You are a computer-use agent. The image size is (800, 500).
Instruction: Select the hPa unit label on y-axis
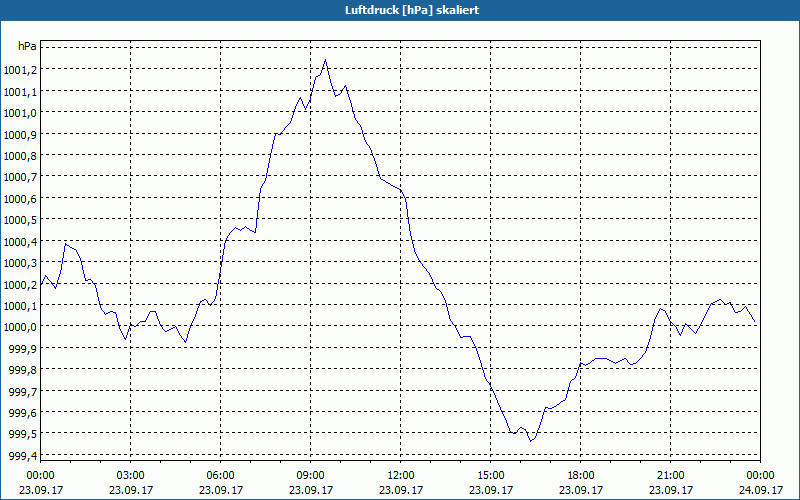point(27,46)
